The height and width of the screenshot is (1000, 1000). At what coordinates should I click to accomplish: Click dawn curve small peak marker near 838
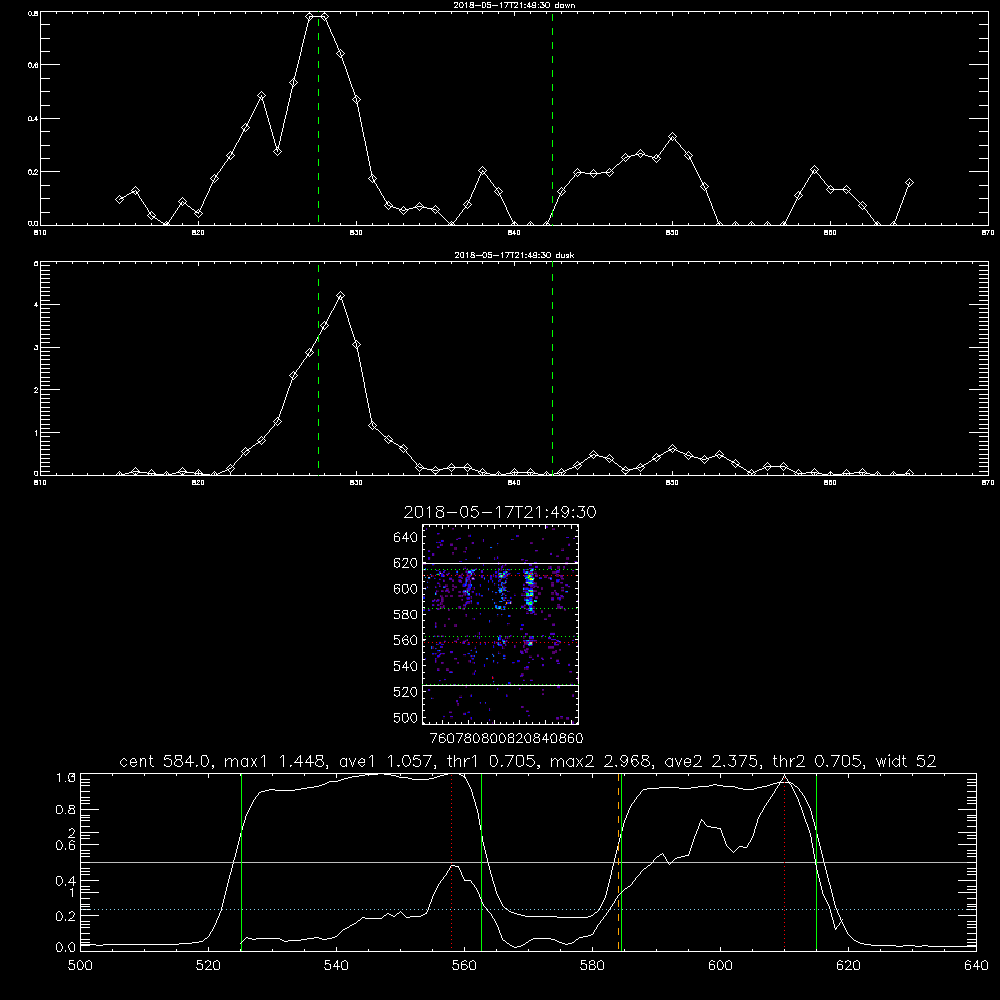tap(483, 171)
